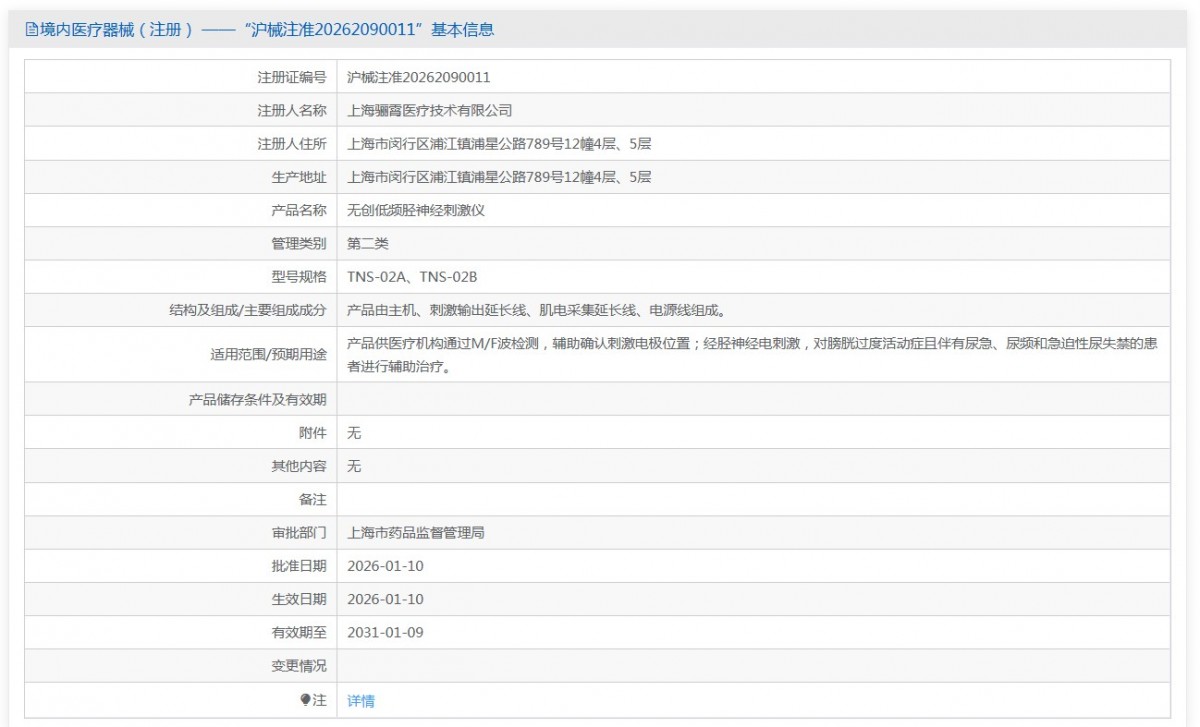This screenshot has height=727, width=1200.
Task: Click the 注册证编号 label cell
Action: tap(292, 77)
